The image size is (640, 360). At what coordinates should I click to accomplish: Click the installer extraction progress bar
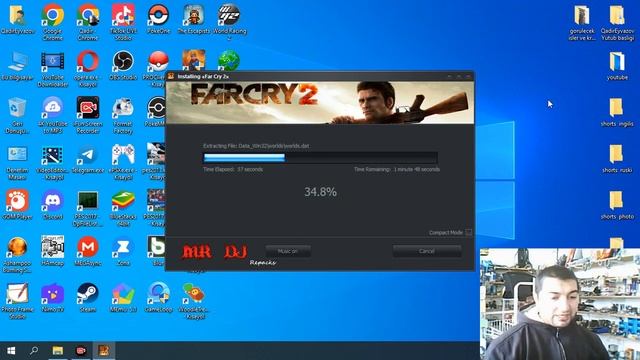(320, 158)
